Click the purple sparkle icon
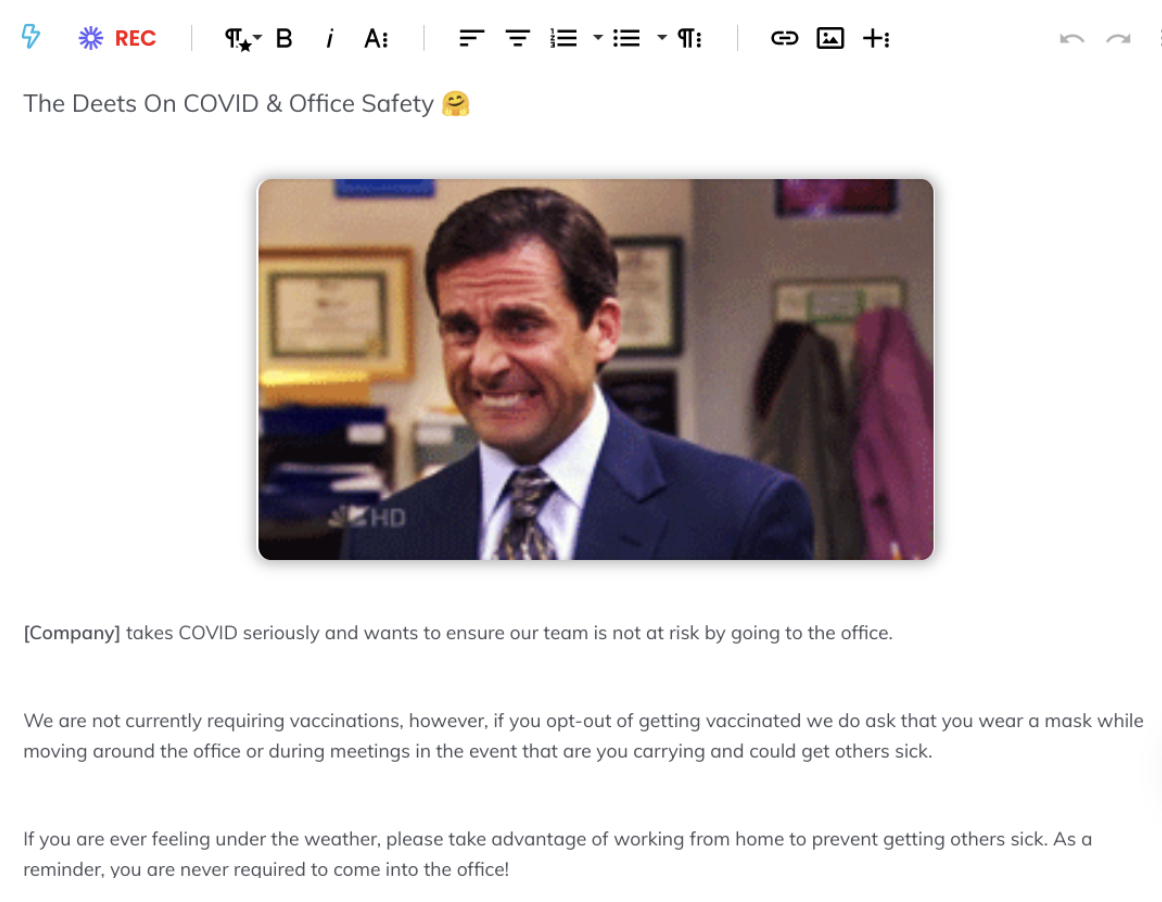 90,37
